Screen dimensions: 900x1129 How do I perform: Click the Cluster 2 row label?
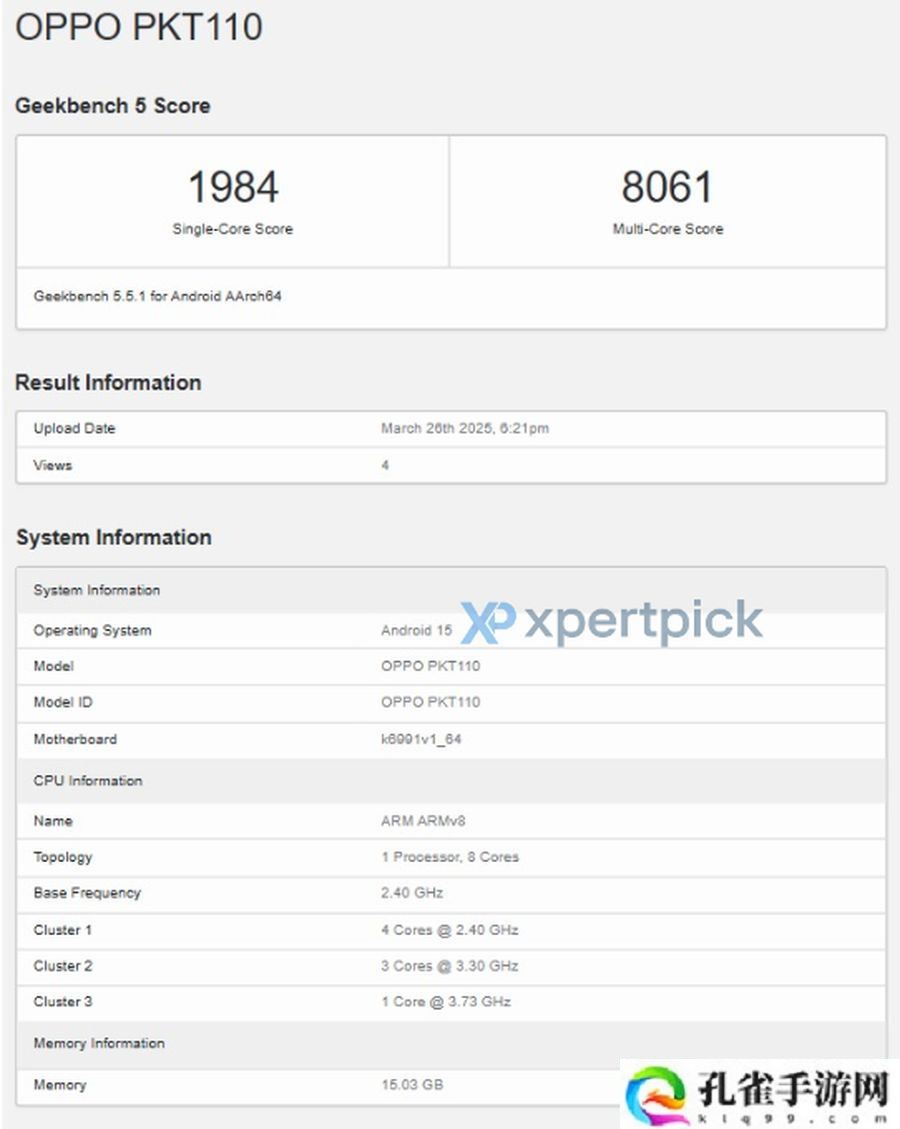coord(63,966)
